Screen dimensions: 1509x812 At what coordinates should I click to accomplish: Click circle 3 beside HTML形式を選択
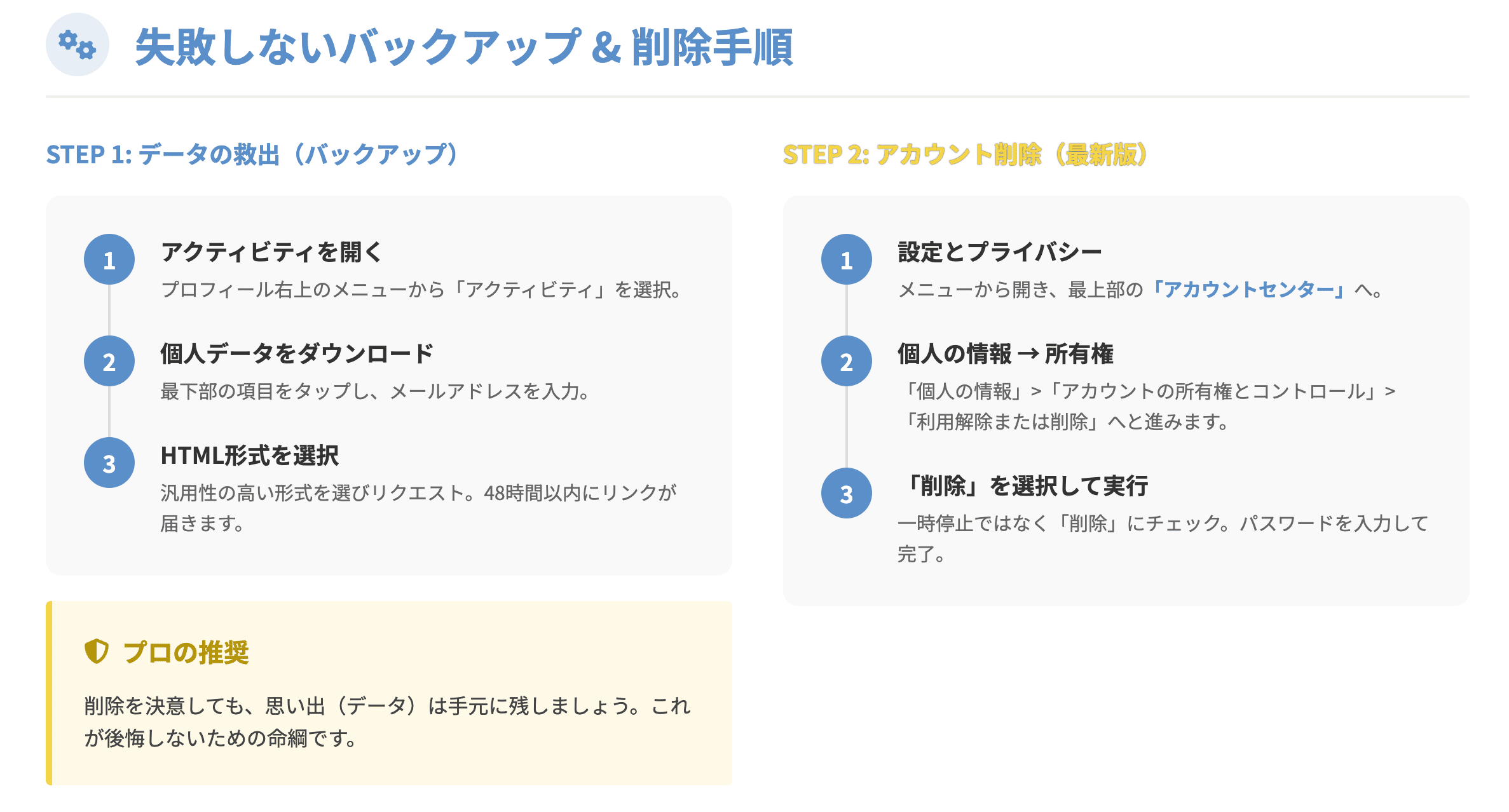point(109,463)
